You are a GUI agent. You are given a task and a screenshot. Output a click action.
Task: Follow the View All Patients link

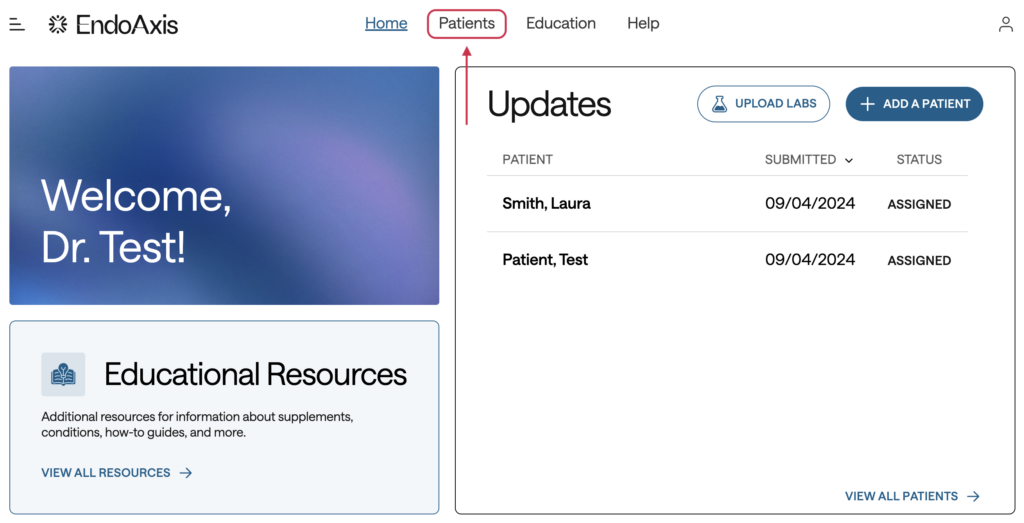click(x=901, y=496)
